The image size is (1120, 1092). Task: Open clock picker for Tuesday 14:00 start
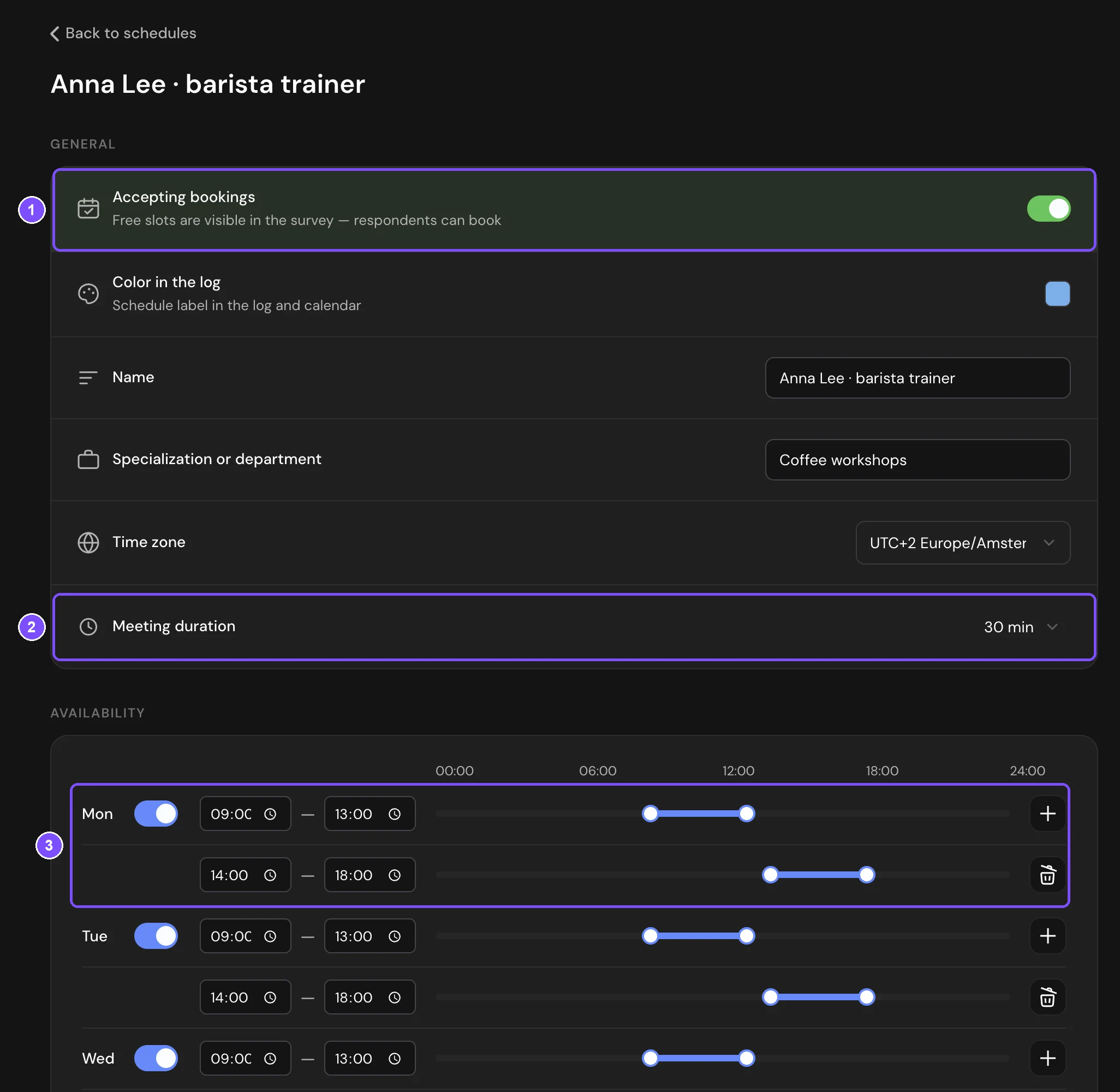click(x=271, y=998)
